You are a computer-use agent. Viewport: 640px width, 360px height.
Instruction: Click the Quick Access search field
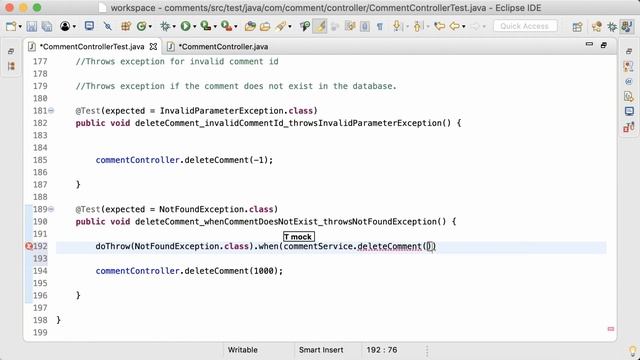[525, 26]
